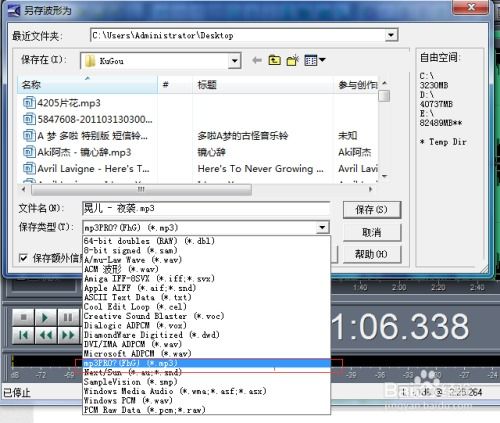Jump to beginning with Go to Start button
The height and width of the screenshot is (423, 500).
coord(23,335)
